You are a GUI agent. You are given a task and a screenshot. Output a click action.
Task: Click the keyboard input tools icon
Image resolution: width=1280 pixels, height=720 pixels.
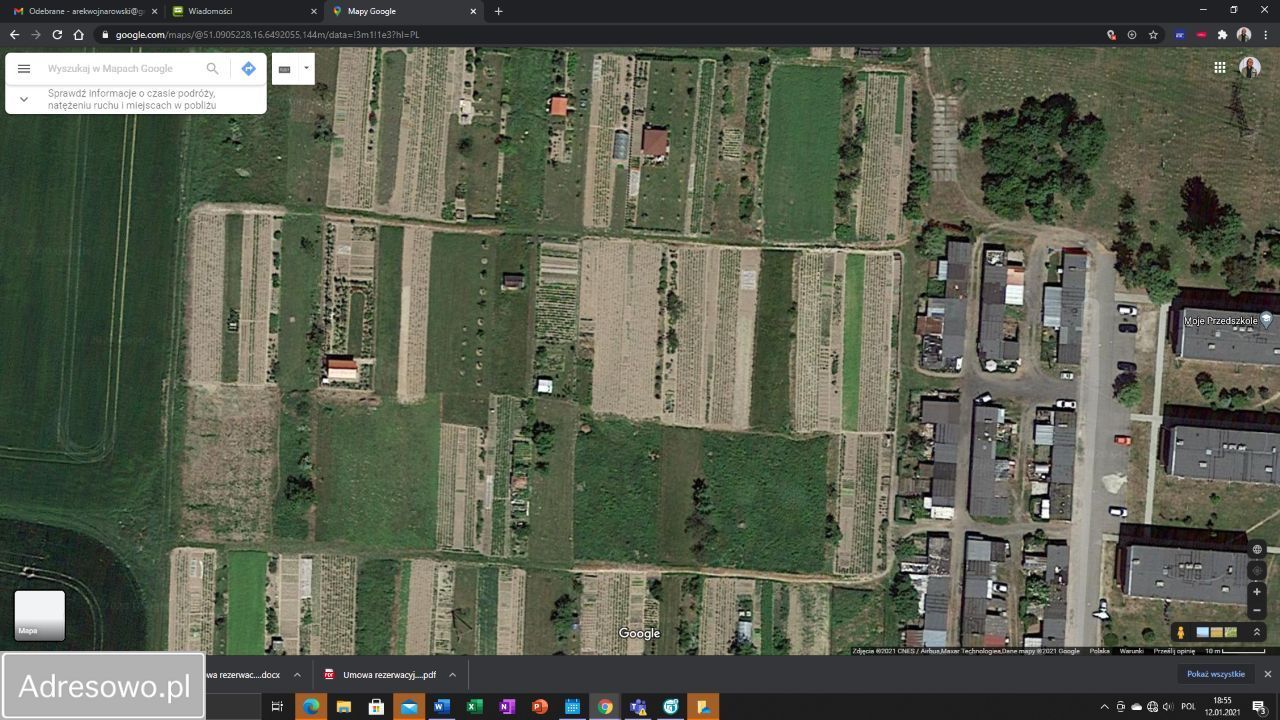pyautogui.click(x=284, y=69)
